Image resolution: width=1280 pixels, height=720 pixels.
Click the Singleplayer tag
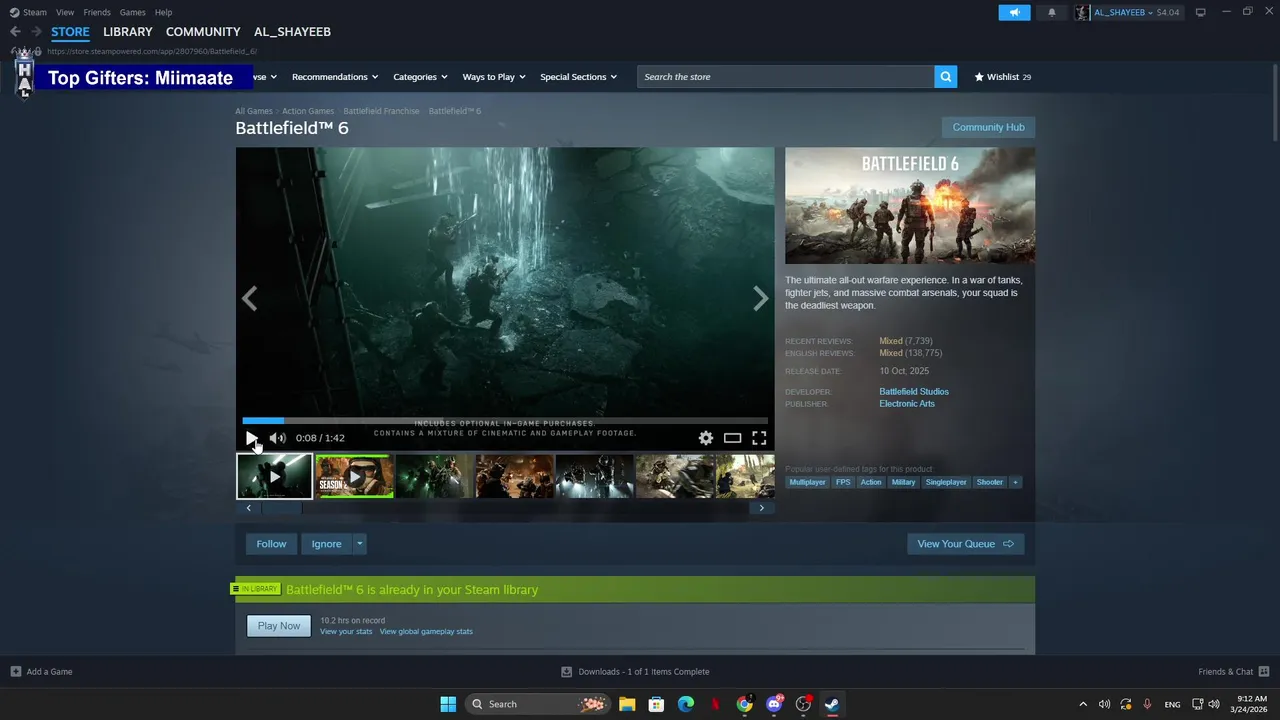[946, 482]
